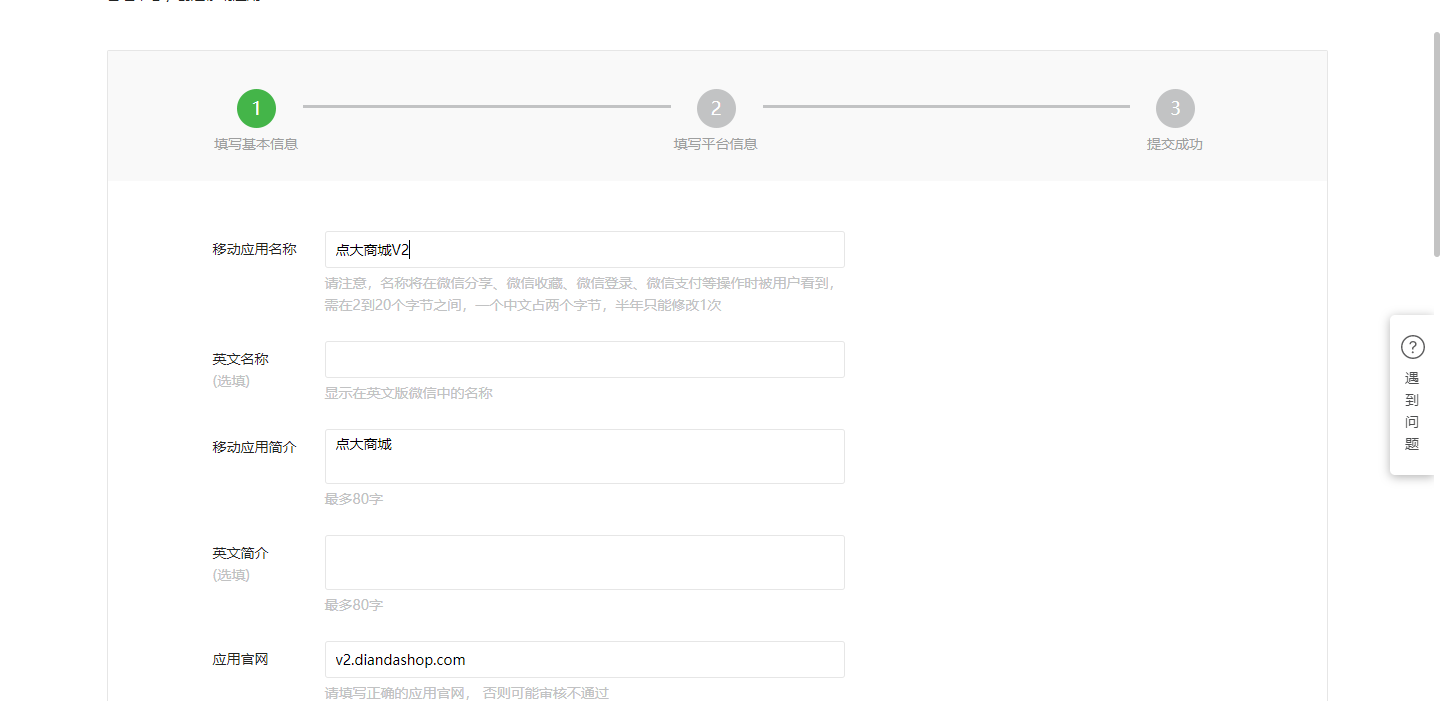This screenshot has width=1440, height=701.
Task: Click the green step 1 circle
Action: 256,108
